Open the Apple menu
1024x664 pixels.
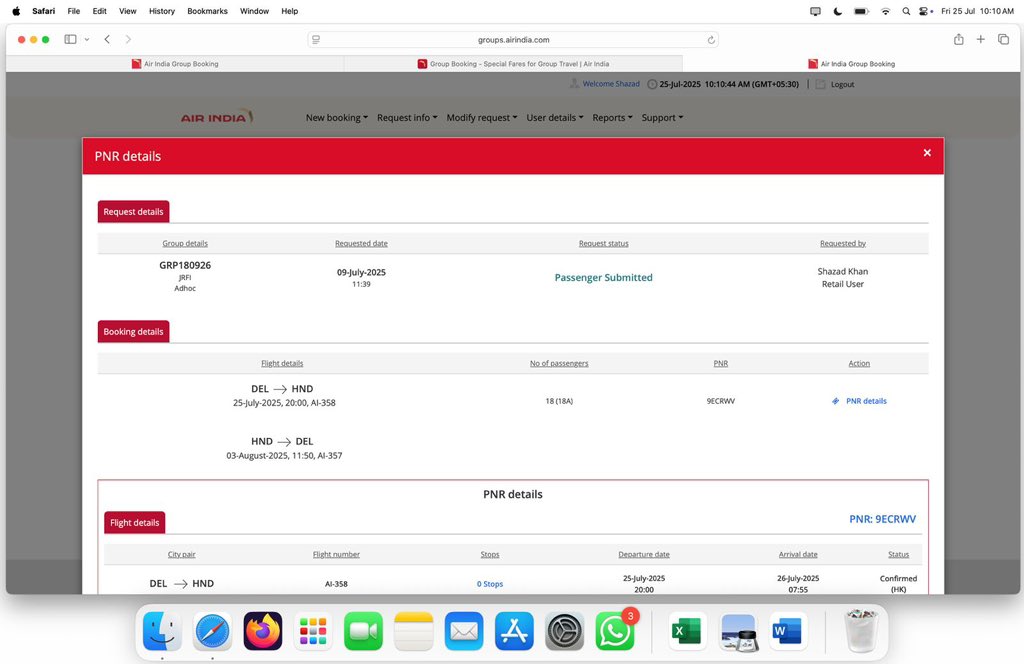pyautogui.click(x=16, y=11)
